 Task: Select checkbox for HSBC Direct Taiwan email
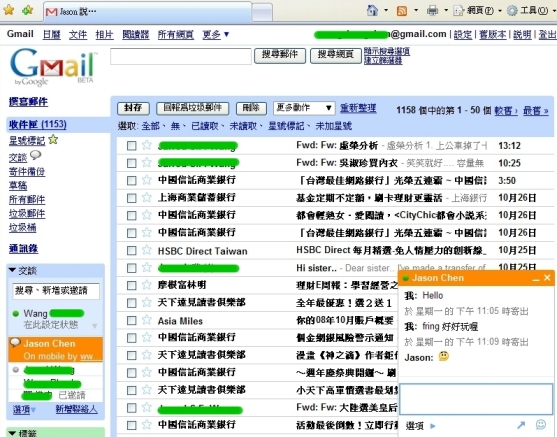click(x=131, y=251)
